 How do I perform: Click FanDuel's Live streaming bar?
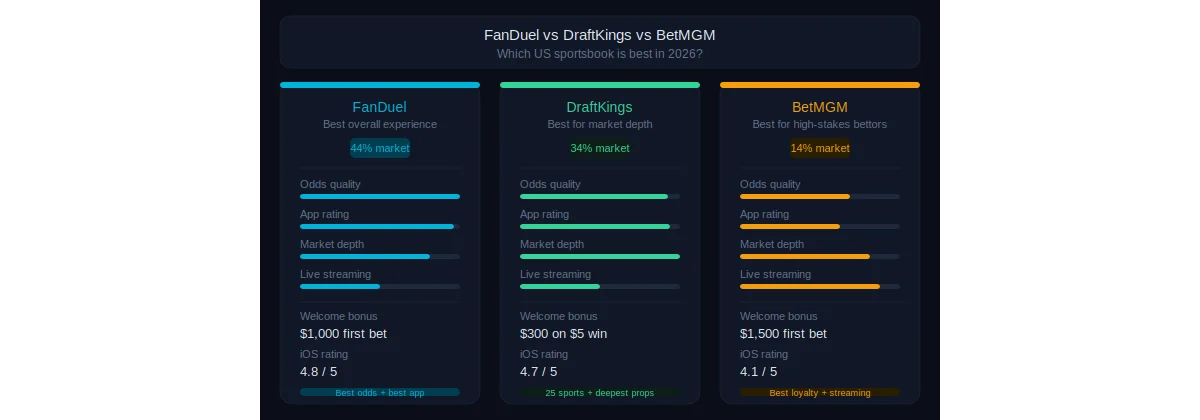pos(380,286)
